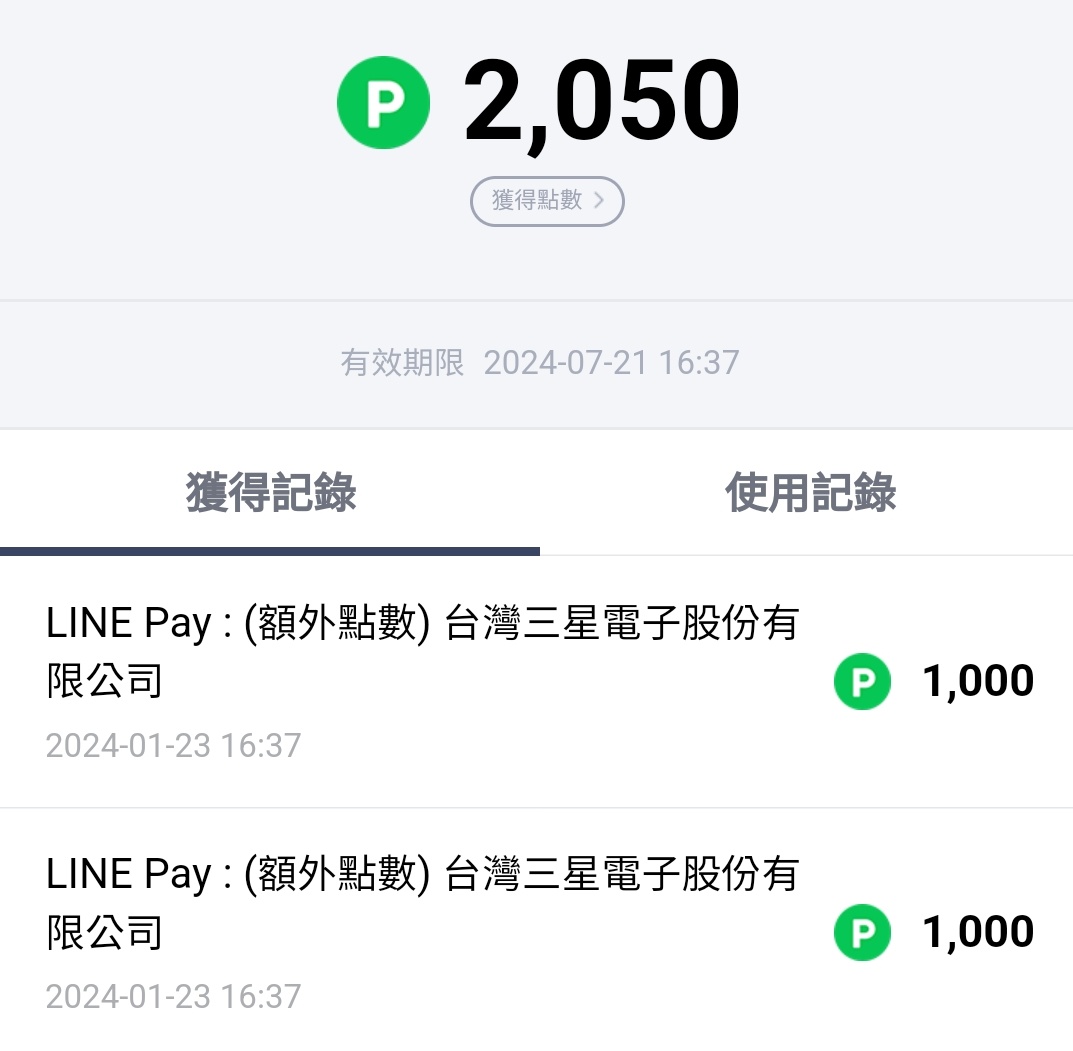Switch to the 獲得記錄 tab

coord(270,494)
